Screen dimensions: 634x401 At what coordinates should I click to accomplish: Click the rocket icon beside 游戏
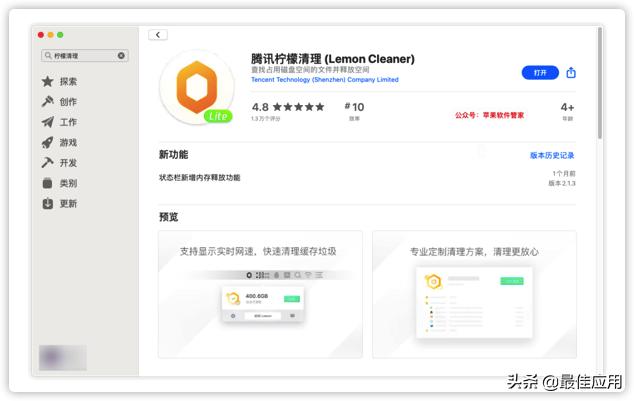tap(48, 142)
